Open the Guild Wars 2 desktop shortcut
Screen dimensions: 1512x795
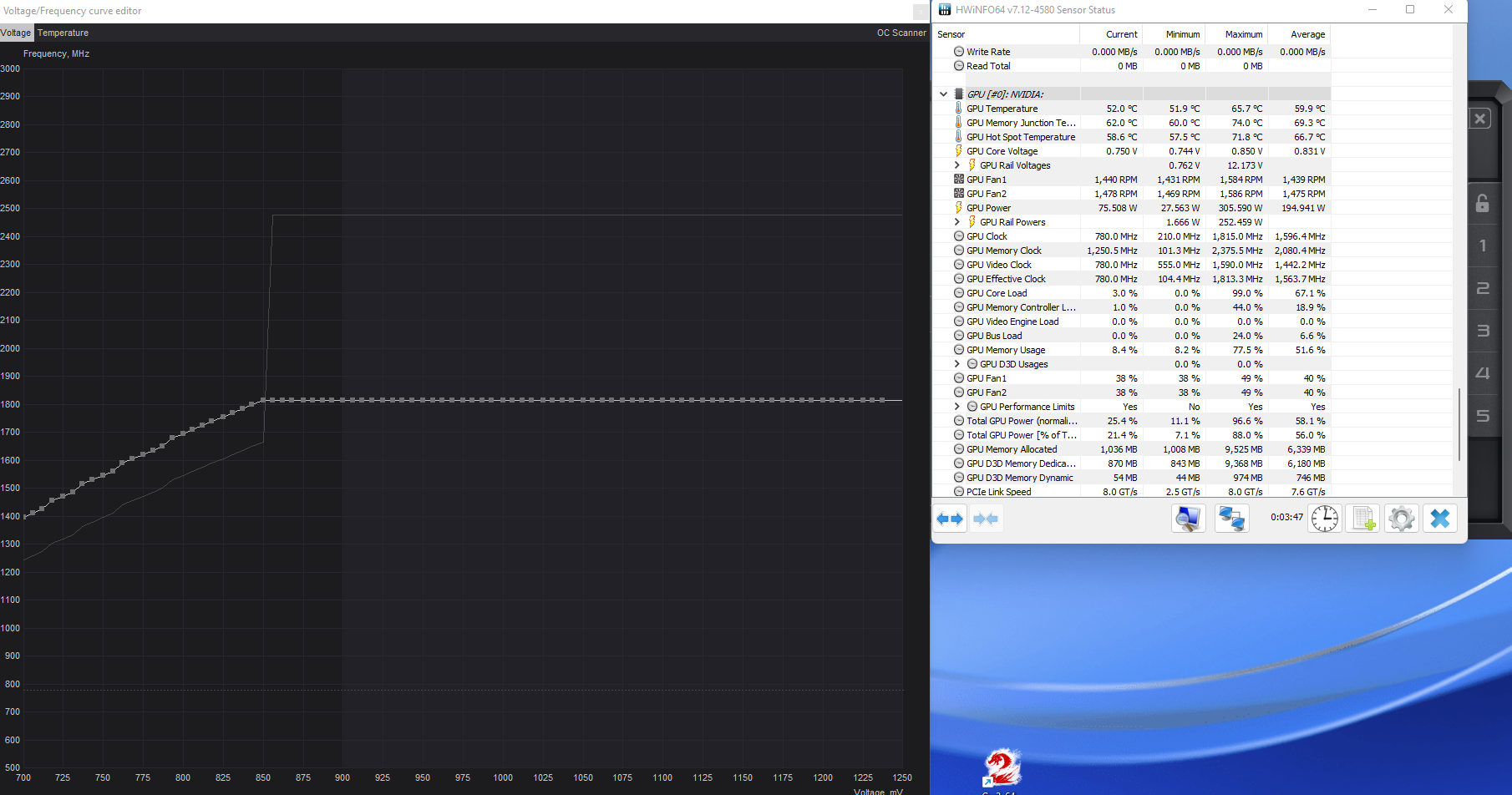pyautogui.click(x=1002, y=770)
